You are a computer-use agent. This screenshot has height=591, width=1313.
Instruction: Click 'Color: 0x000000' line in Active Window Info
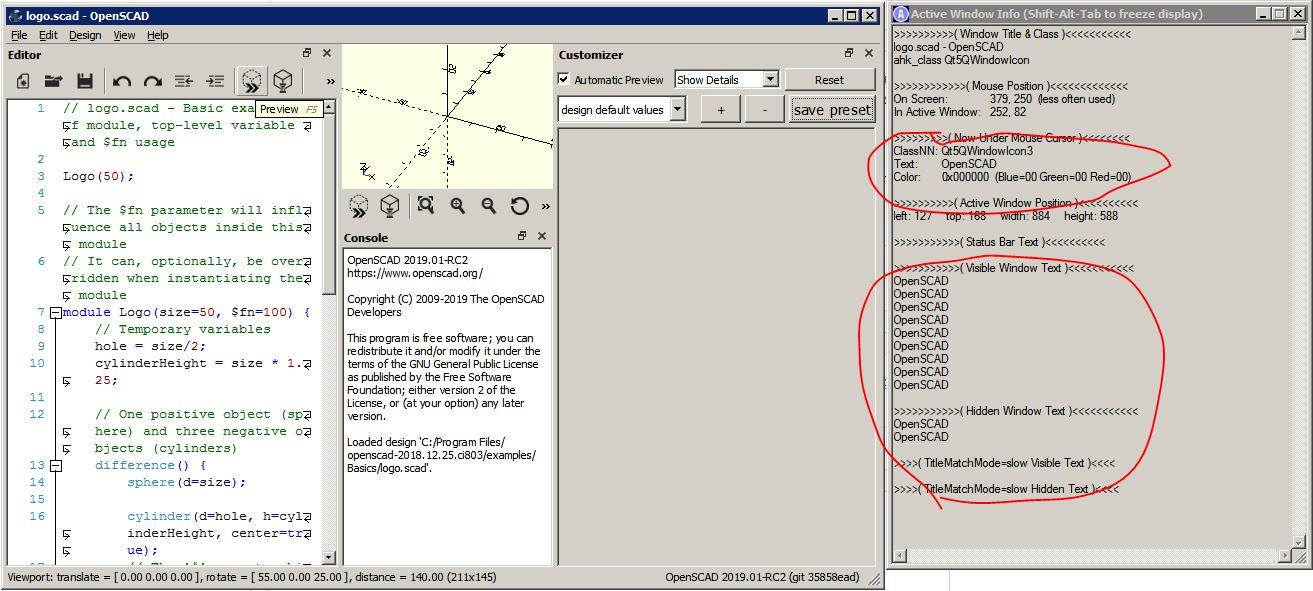[1012, 177]
